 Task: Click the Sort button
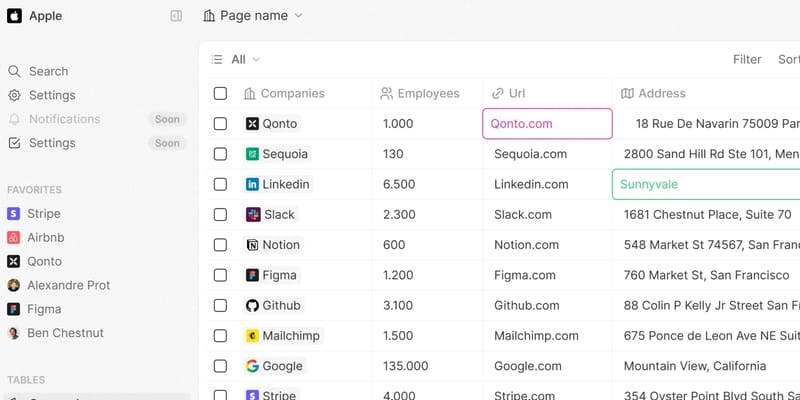(789, 60)
